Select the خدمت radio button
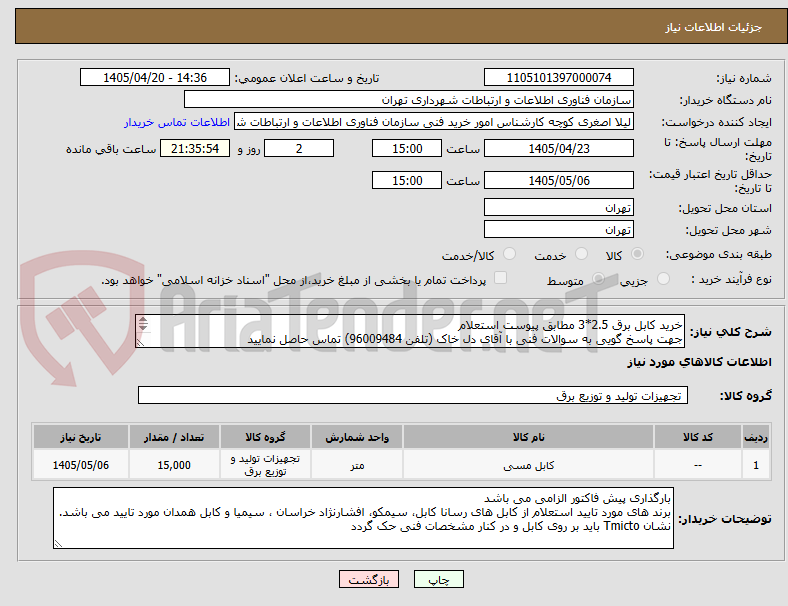 tap(581, 254)
